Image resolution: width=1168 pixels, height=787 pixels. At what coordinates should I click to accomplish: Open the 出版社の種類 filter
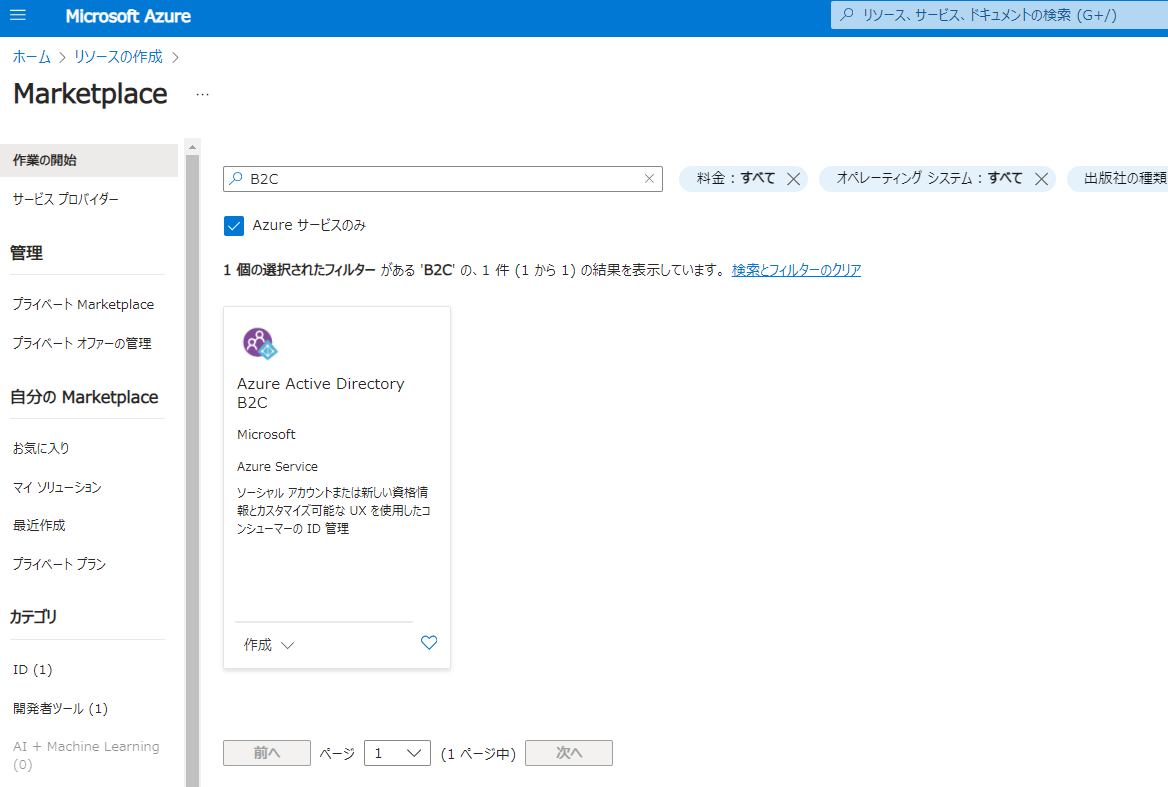(1119, 179)
